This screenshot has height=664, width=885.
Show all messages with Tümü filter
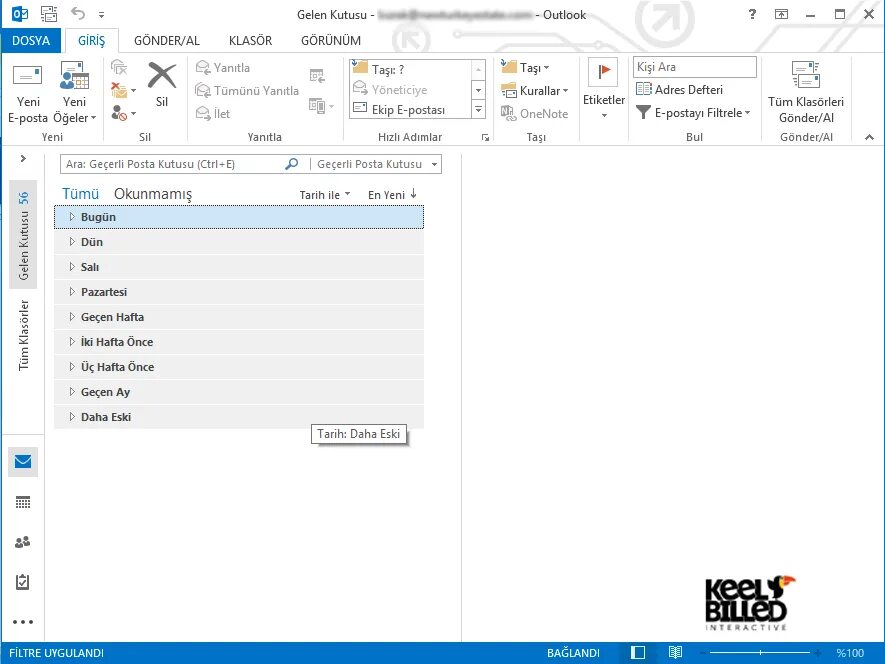coord(80,194)
